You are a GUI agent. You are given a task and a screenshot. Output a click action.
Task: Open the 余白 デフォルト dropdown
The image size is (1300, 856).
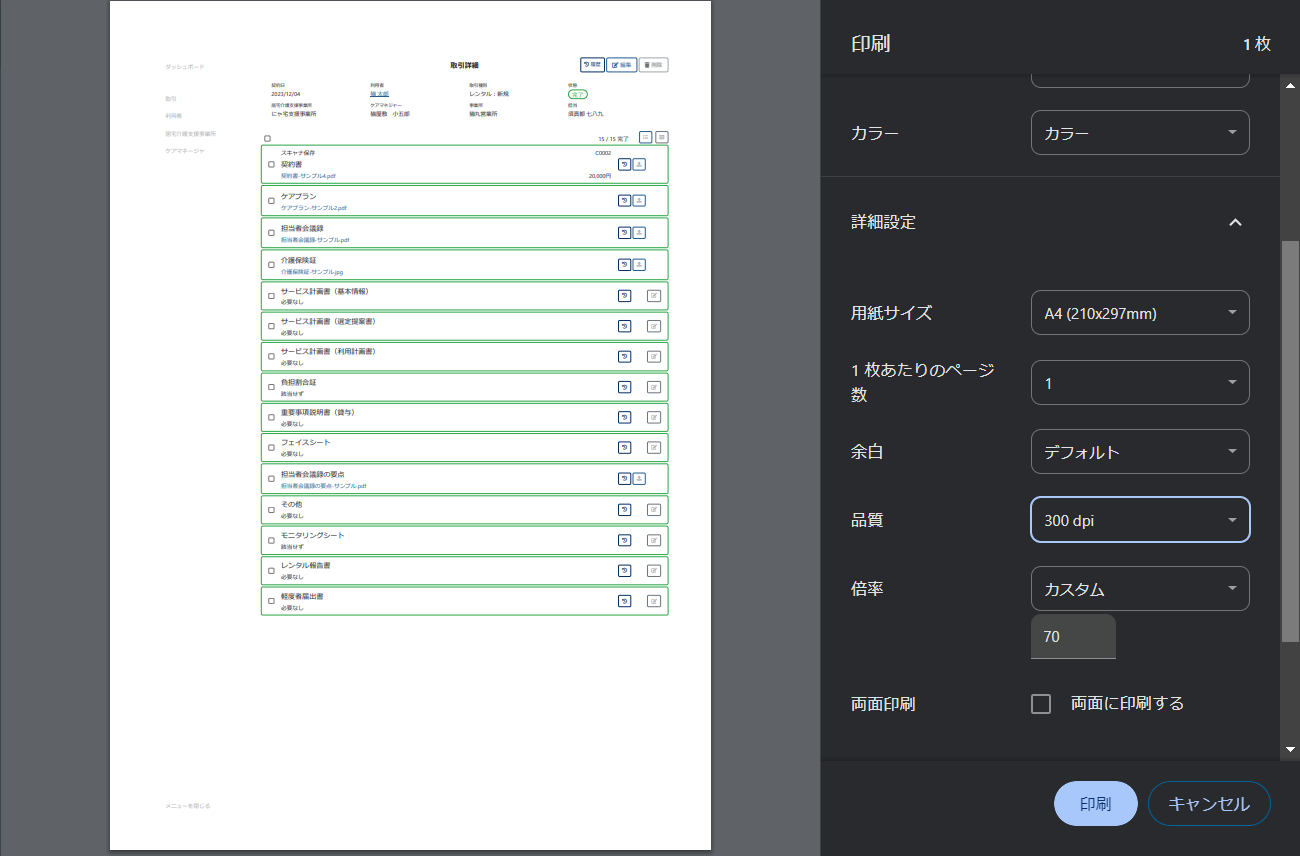(1140, 452)
